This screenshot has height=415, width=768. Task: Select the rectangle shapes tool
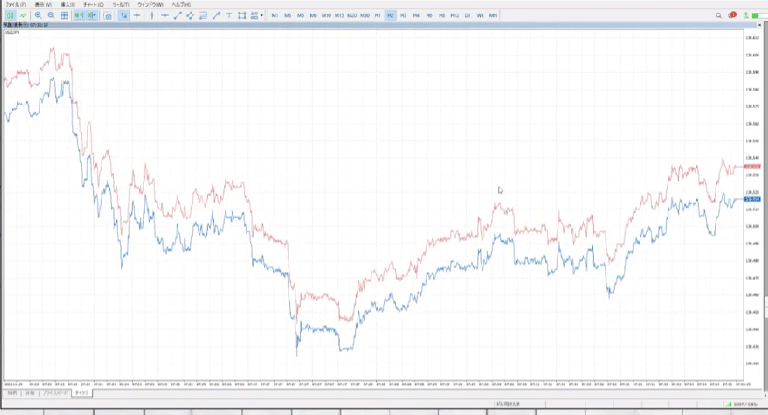[x=242, y=16]
